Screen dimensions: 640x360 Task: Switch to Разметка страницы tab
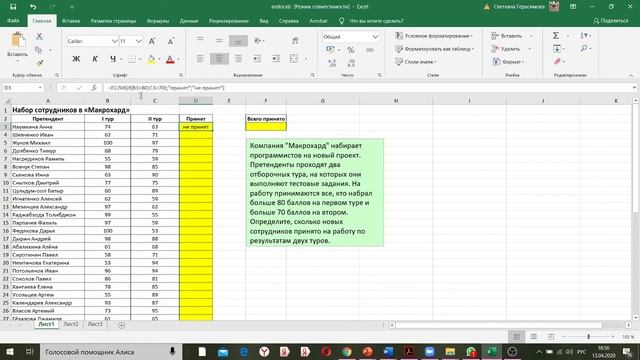113,21
